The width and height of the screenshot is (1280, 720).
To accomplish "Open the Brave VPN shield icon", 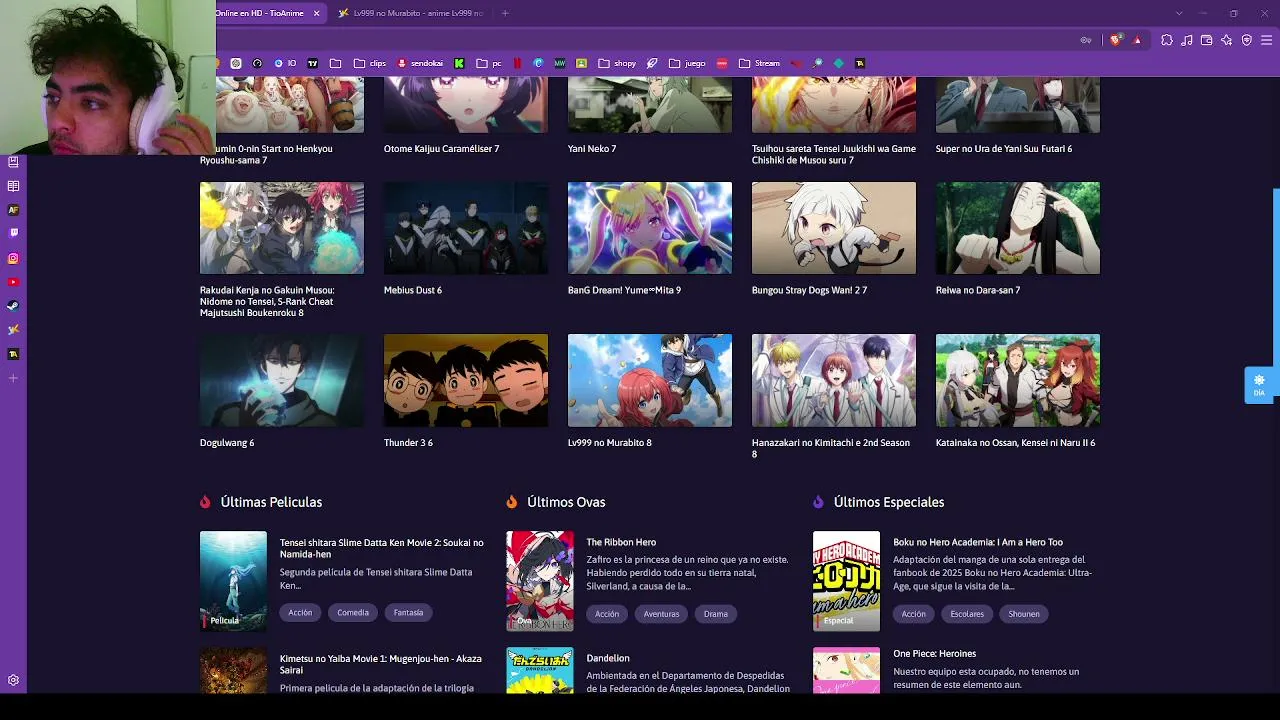I will click(x=1246, y=40).
